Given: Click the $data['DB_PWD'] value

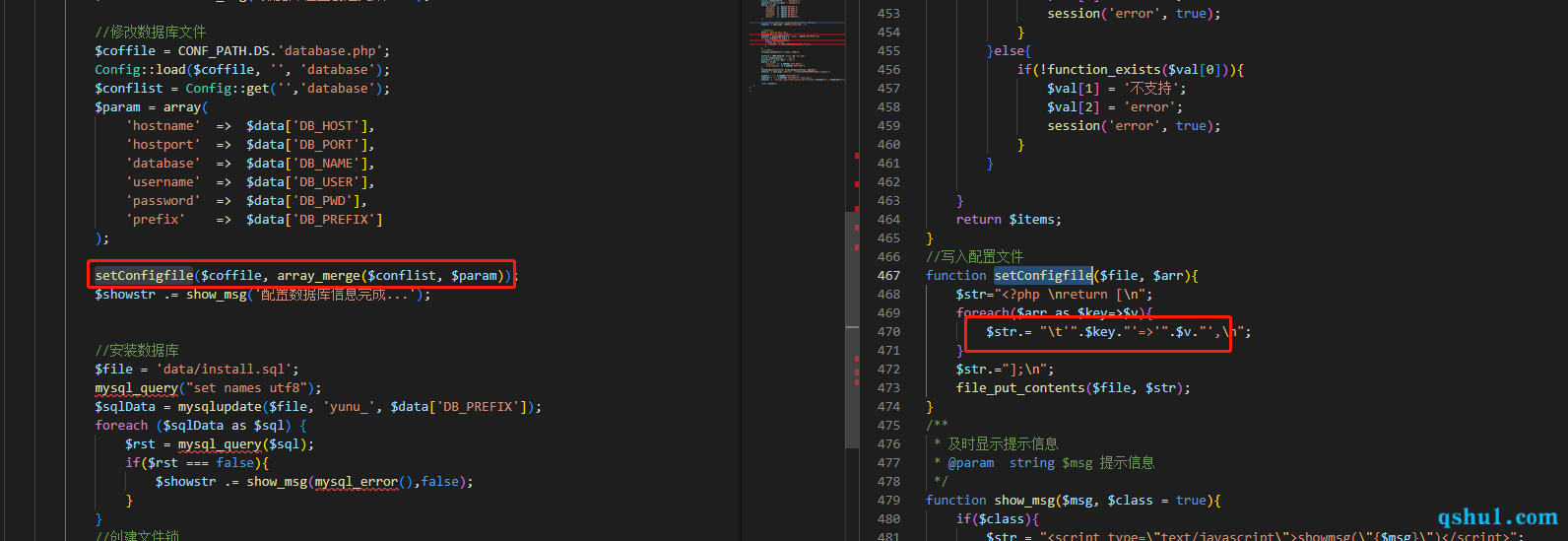Looking at the screenshot, I should 302,201.
